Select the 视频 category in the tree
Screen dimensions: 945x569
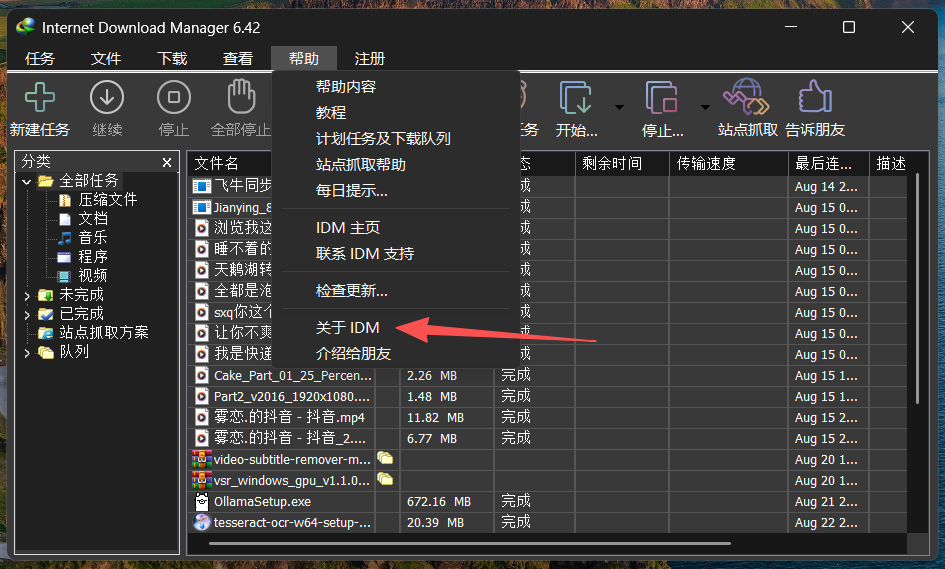[x=93, y=275]
